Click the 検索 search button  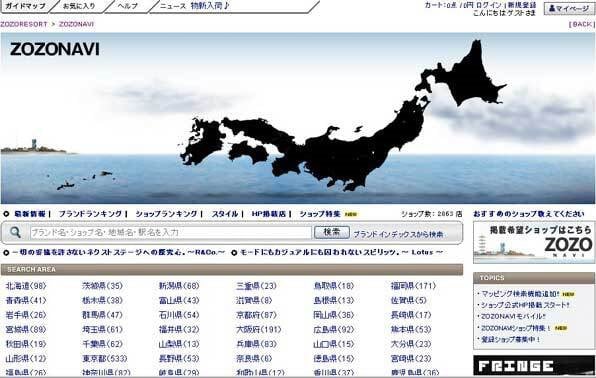click(331, 232)
